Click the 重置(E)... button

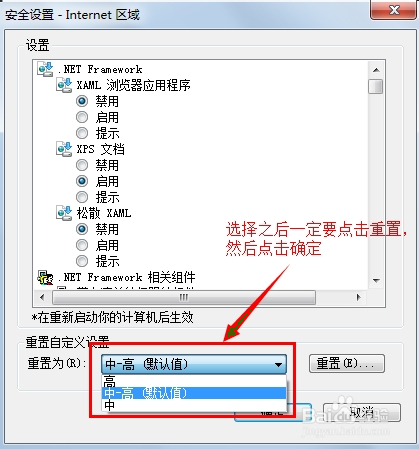tap(347, 363)
